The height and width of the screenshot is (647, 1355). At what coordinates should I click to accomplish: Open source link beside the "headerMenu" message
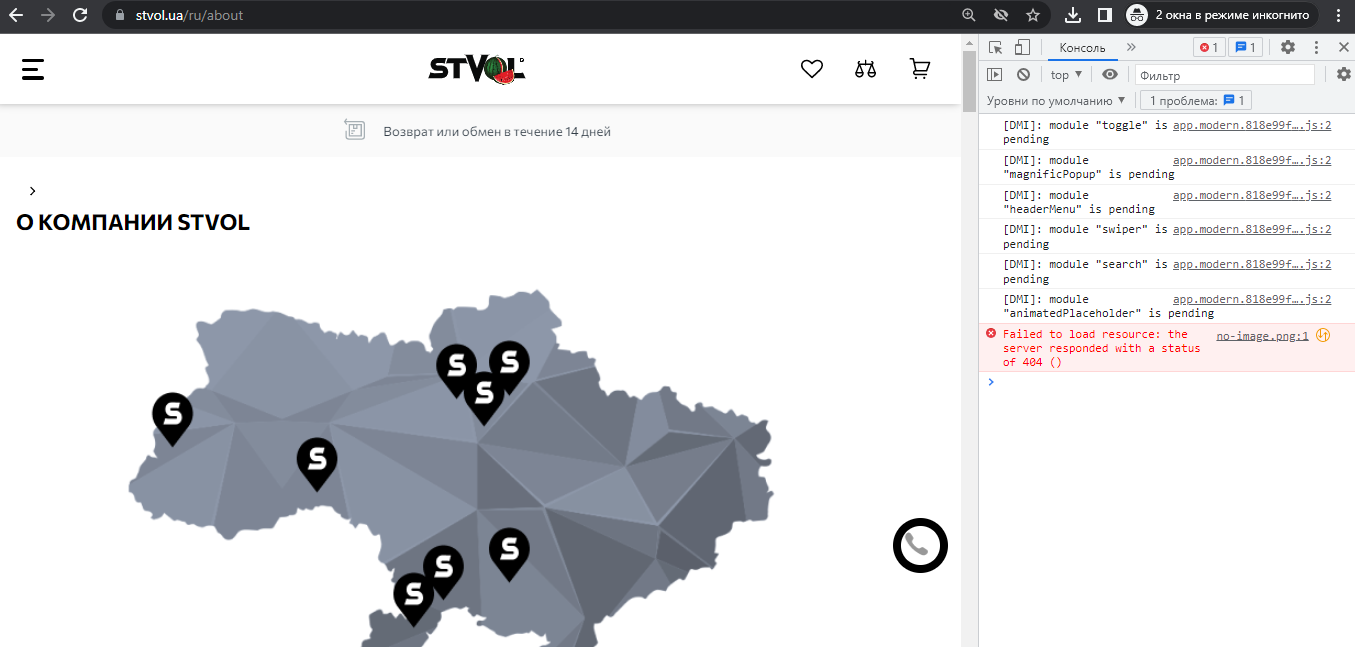1252,195
